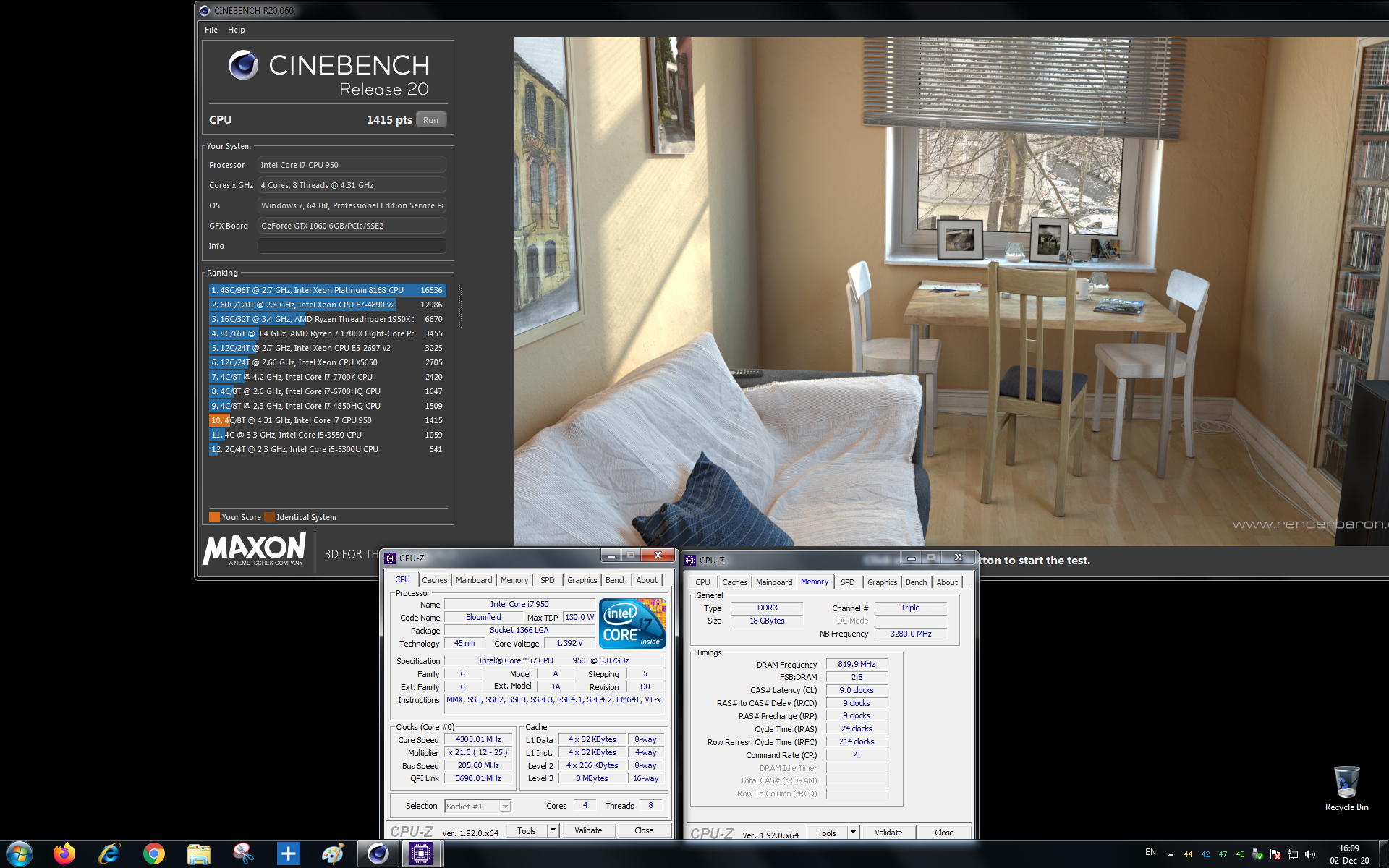Screen dimensions: 1389x868
Task: Click the Intel Core i7 inside logo
Action: (x=632, y=623)
